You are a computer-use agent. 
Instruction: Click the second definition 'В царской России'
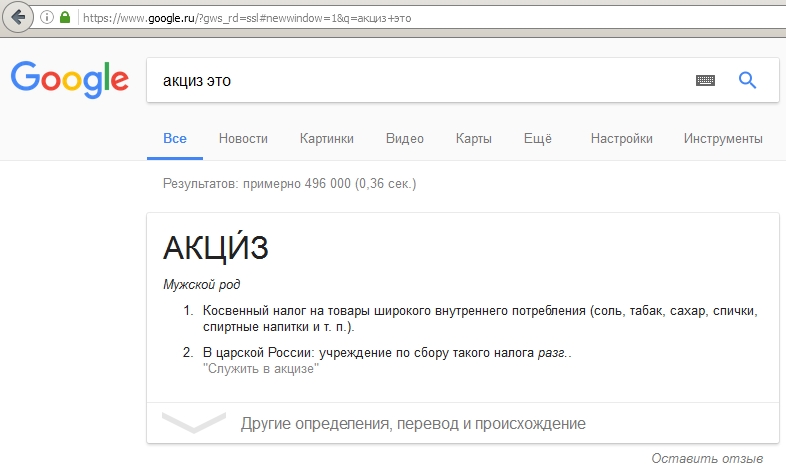(x=387, y=353)
